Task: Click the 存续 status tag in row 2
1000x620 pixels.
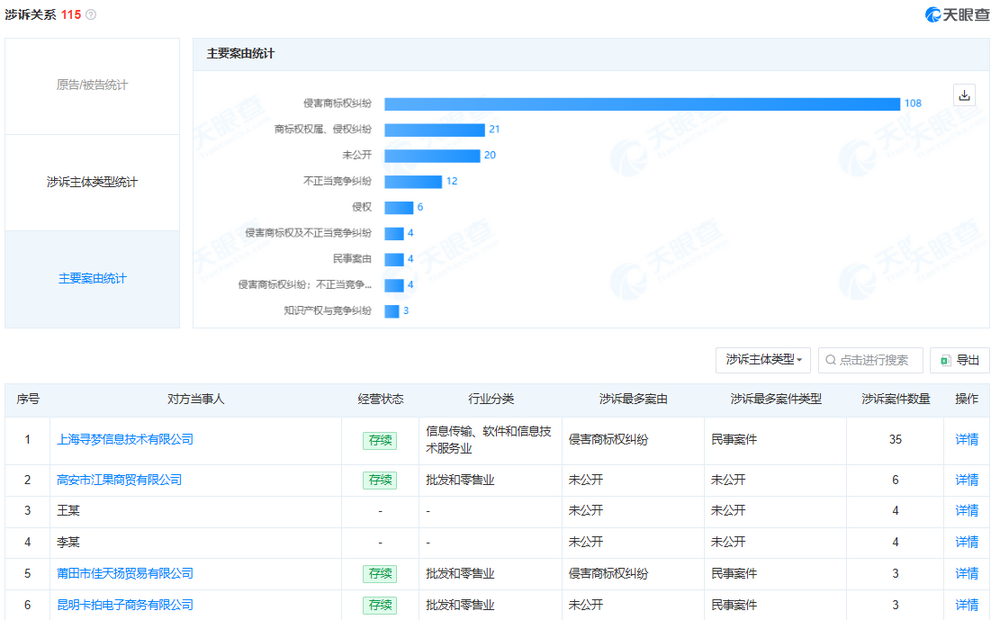Action: click(380, 480)
